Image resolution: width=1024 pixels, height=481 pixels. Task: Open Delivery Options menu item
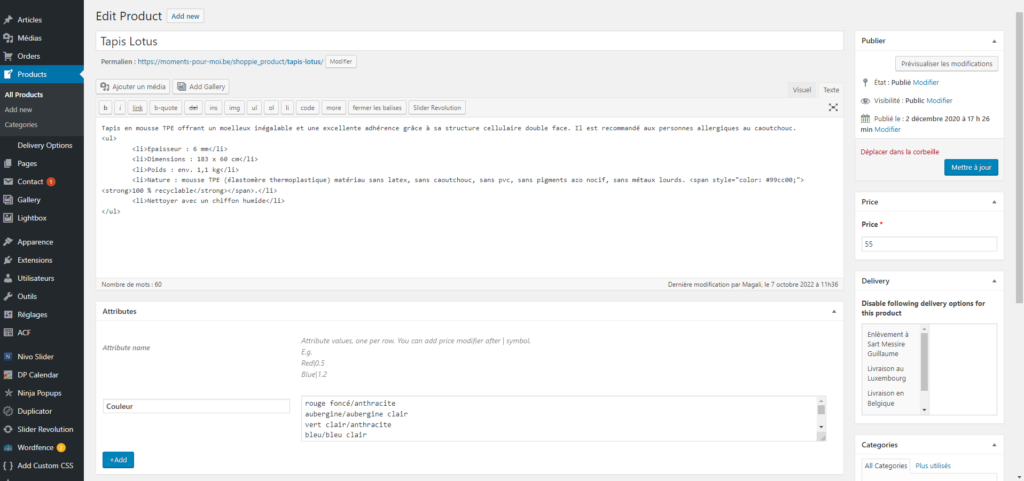45,146
